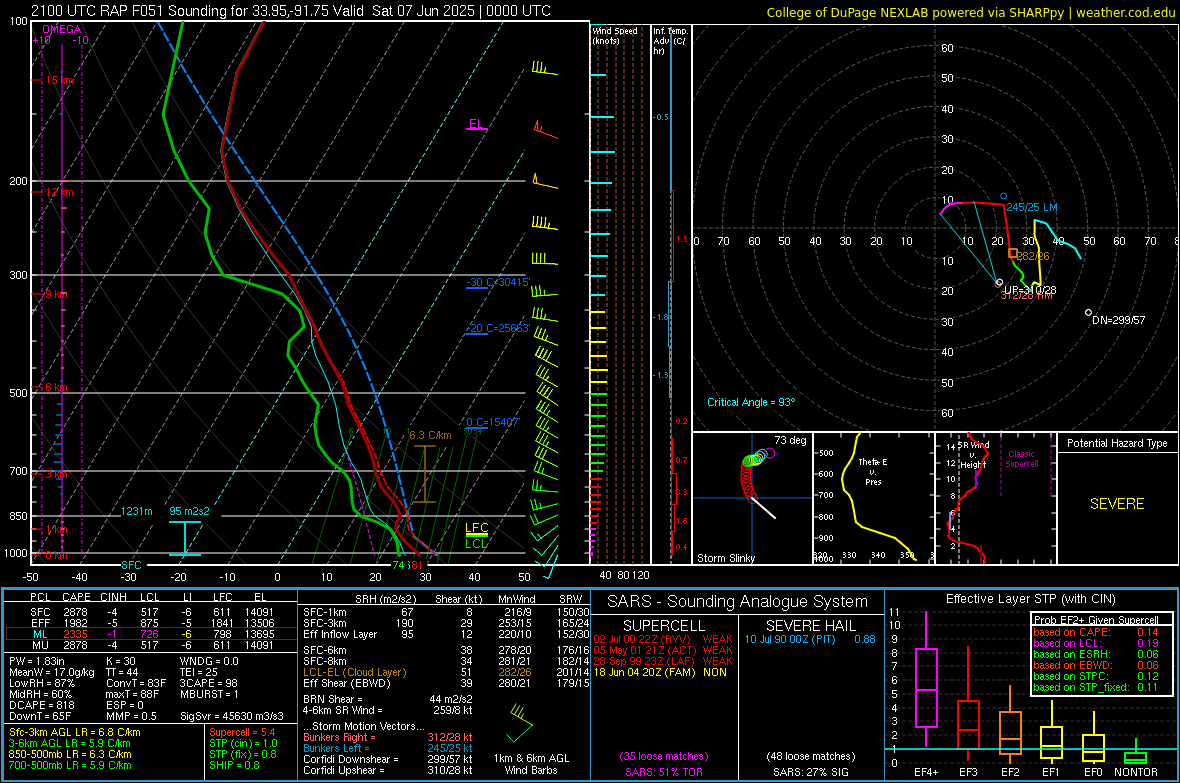Click 'DCAPE = 818' value
This screenshot has width=1180, height=783.
coord(41,705)
